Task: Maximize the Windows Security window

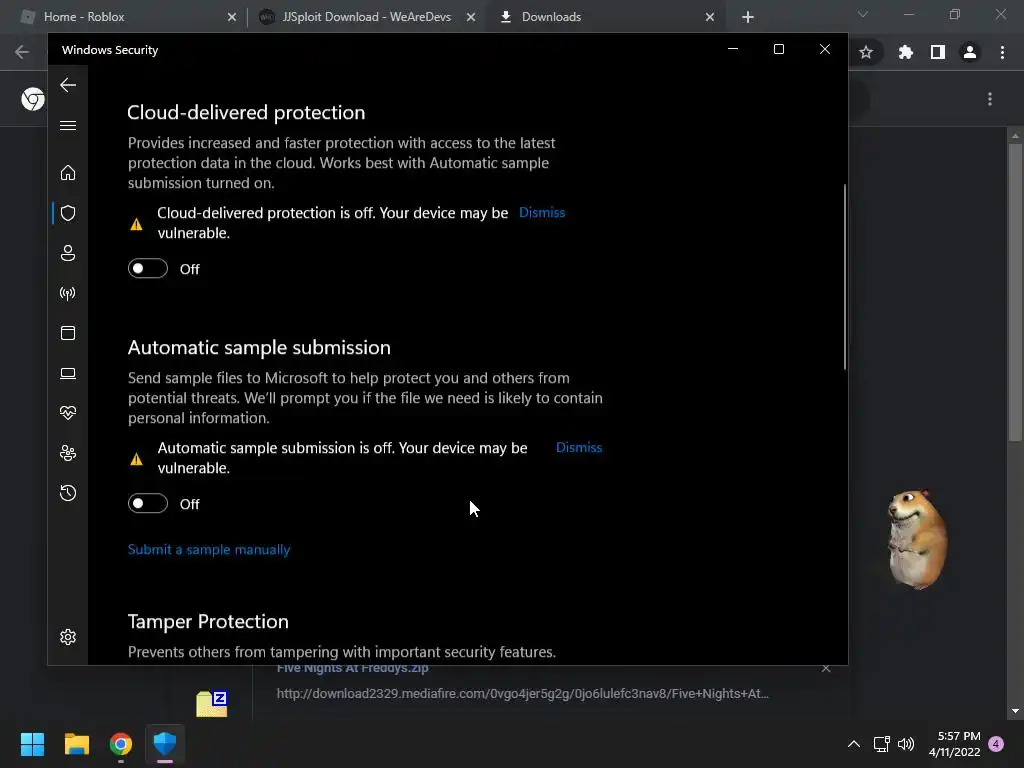Action: pyautogui.click(x=778, y=50)
